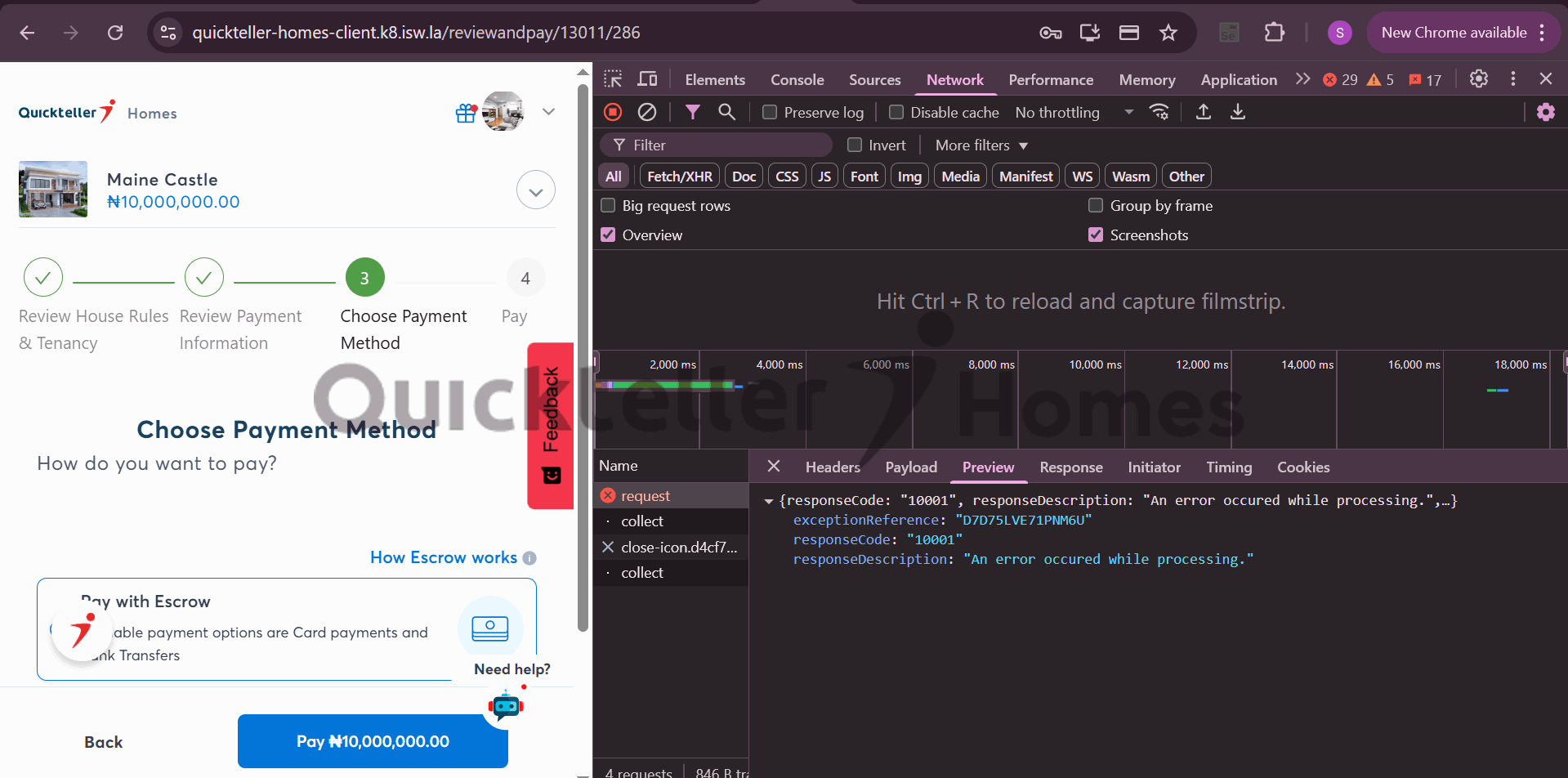Open the No throttling dropdown
This screenshot has height=778, width=1568.
[x=1074, y=112]
